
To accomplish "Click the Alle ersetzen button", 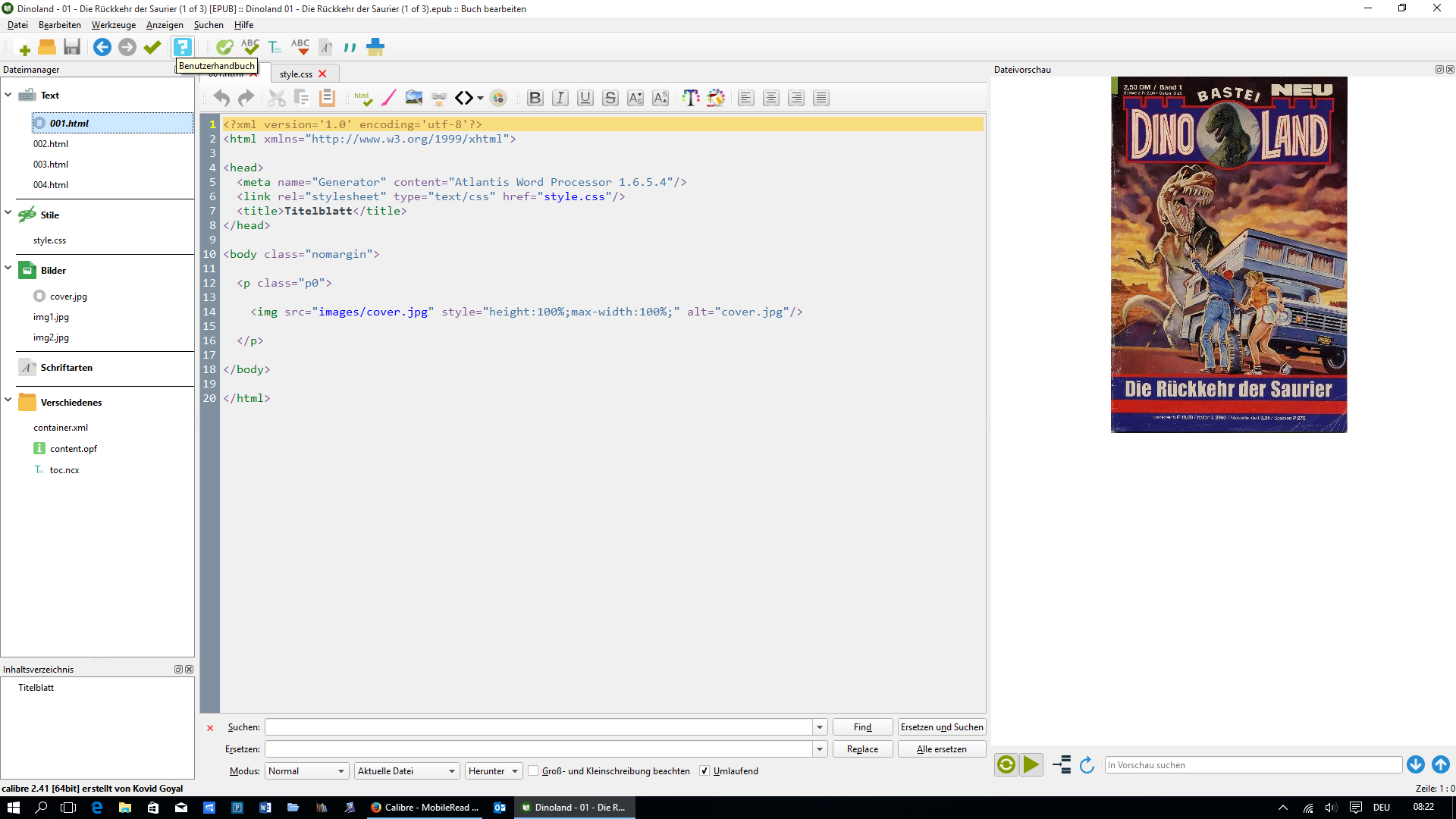I will (x=941, y=749).
